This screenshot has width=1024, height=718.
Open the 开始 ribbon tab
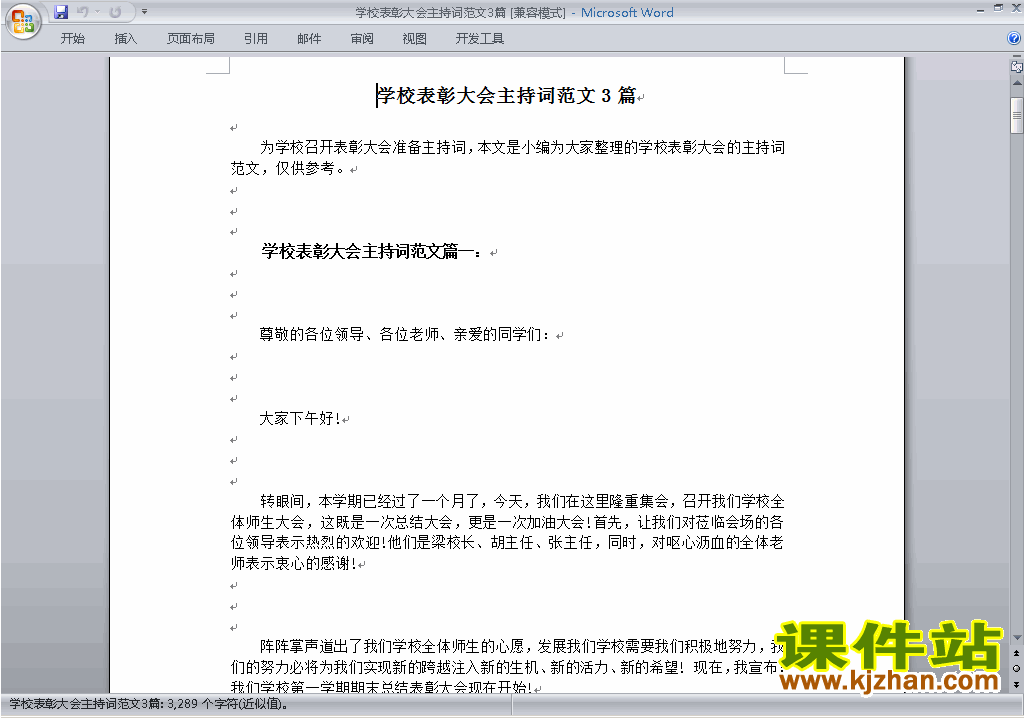pyautogui.click(x=72, y=39)
